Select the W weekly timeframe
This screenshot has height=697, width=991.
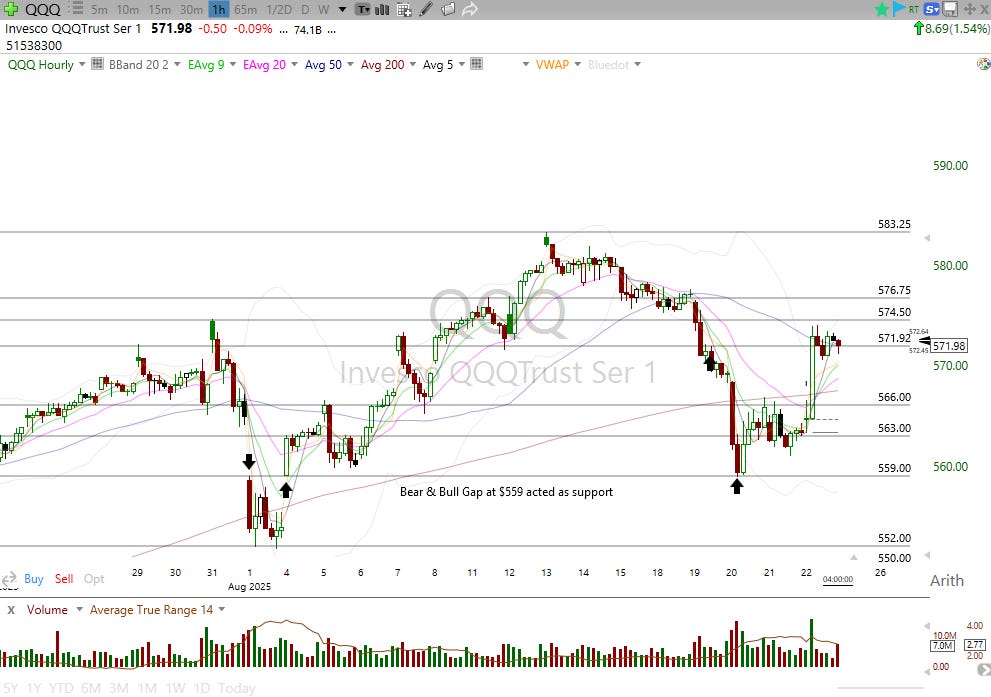pos(324,9)
